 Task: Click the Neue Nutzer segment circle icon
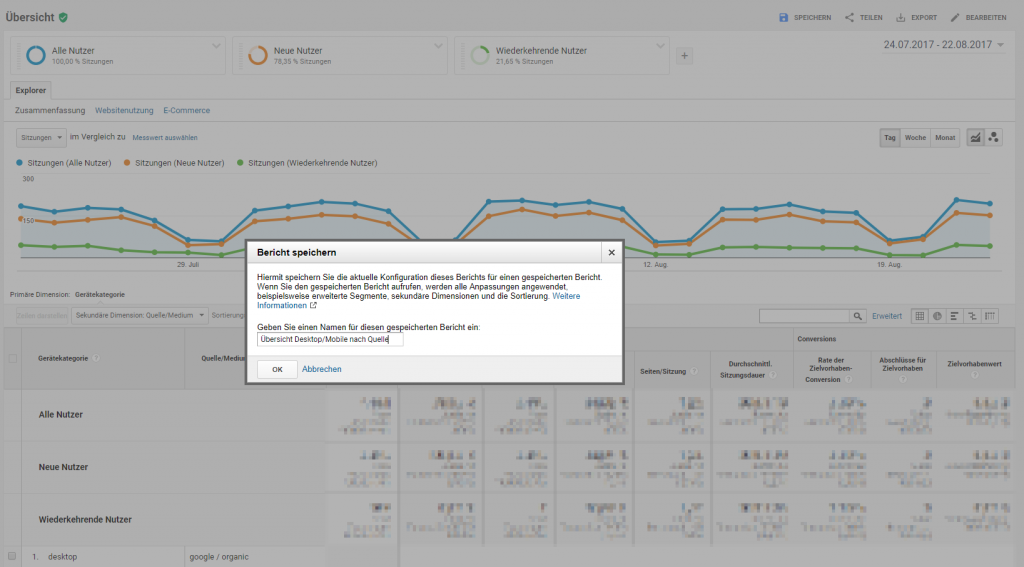[x=257, y=56]
